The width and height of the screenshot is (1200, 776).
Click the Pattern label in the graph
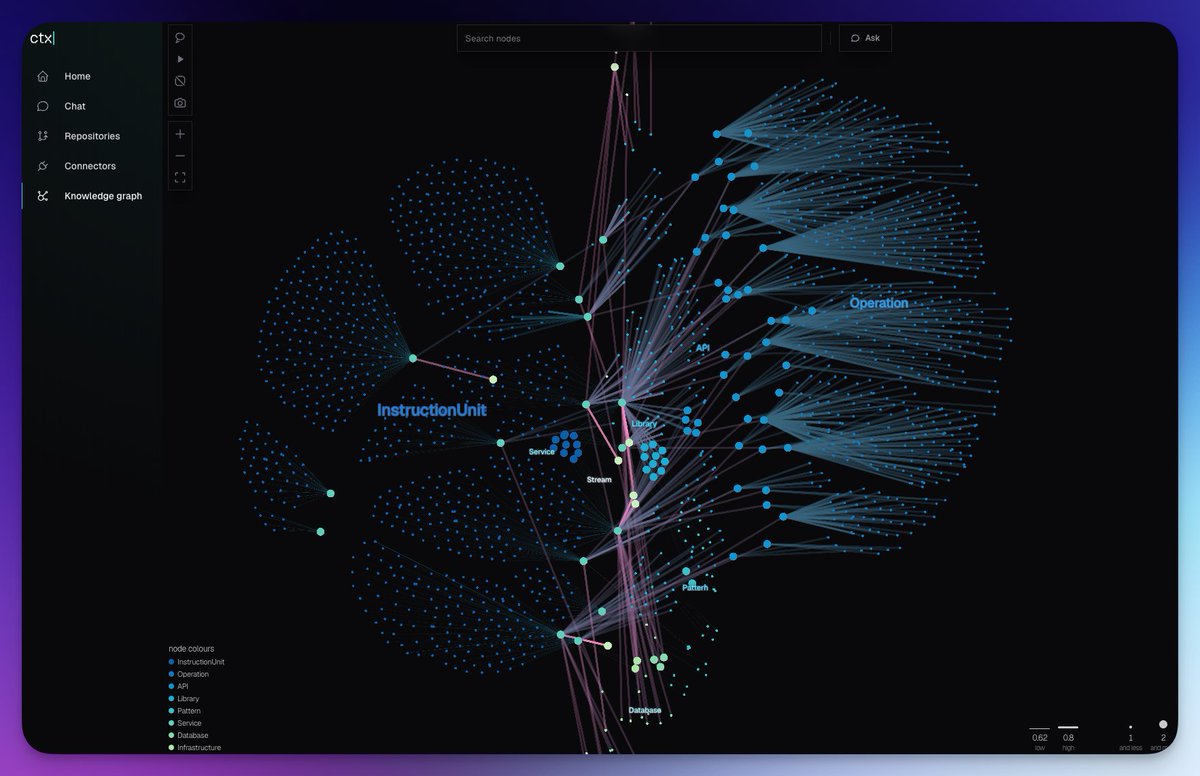click(695, 588)
